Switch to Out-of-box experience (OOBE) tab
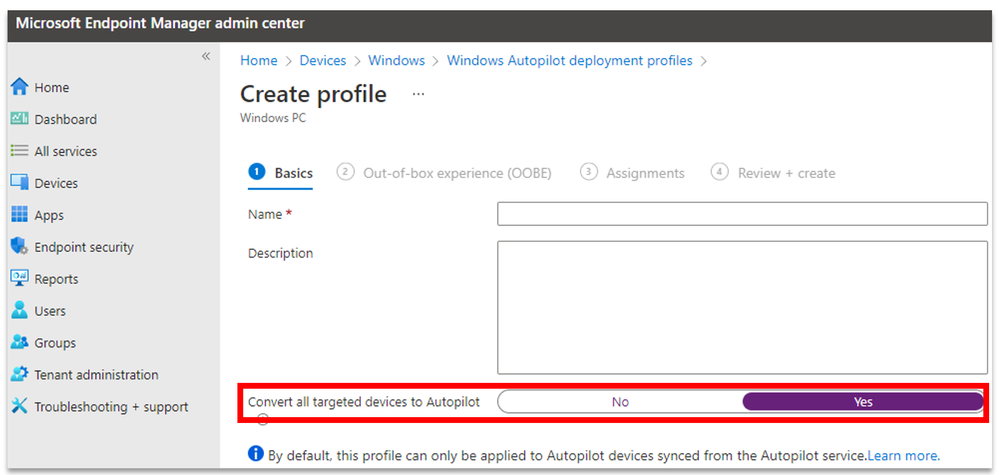999x475 pixels. pos(445,173)
